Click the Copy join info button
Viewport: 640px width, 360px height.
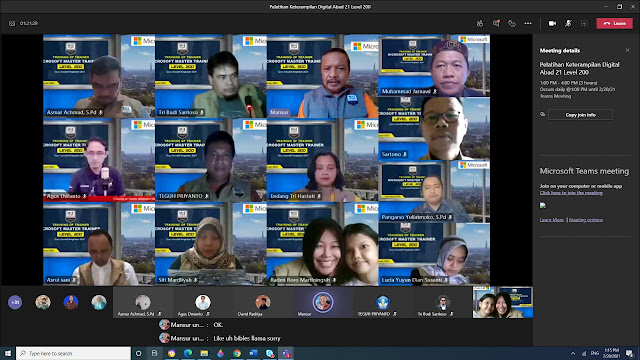click(x=580, y=115)
